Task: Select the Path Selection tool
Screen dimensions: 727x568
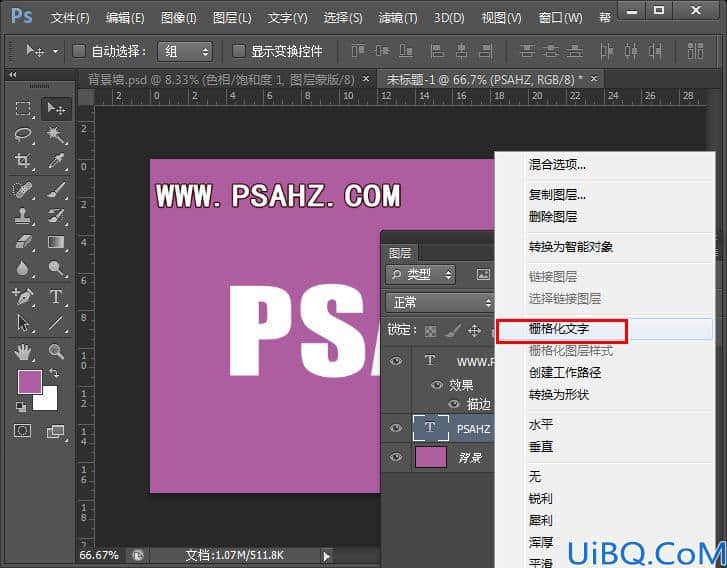Action: tap(23, 323)
